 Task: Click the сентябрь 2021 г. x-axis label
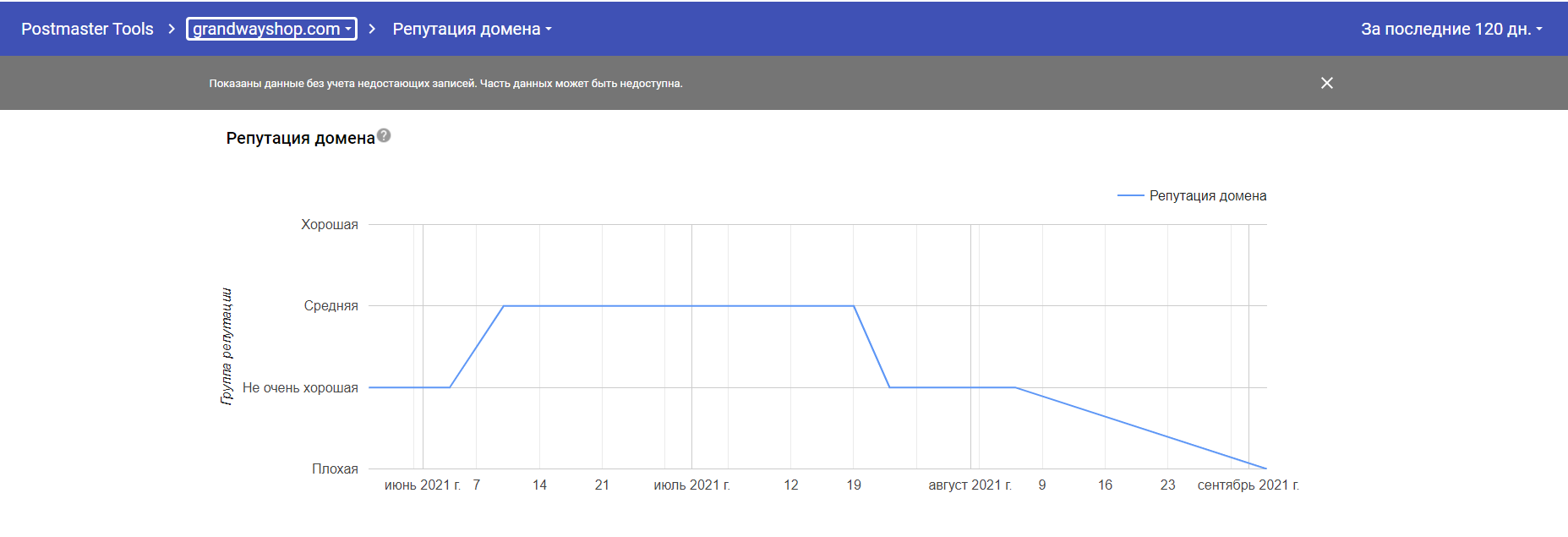click(x=1248, y=485)
